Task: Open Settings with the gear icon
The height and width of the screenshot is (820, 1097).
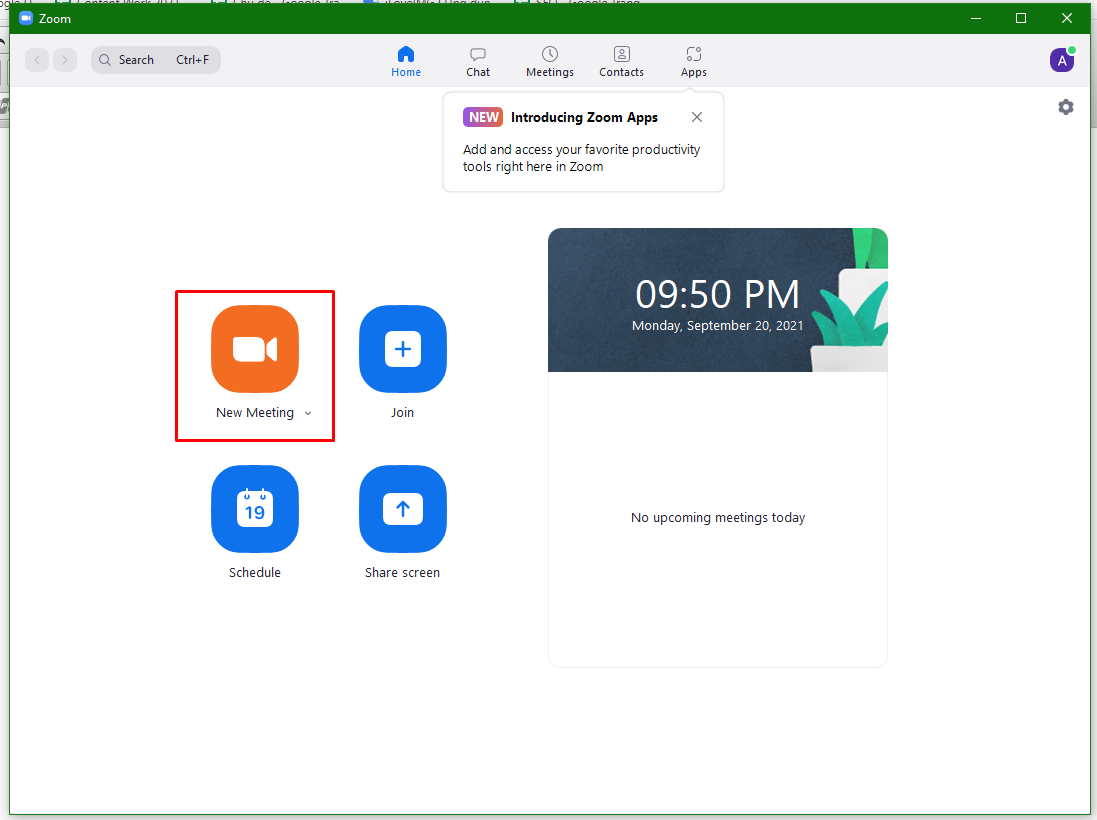Action: [1066, 107]
